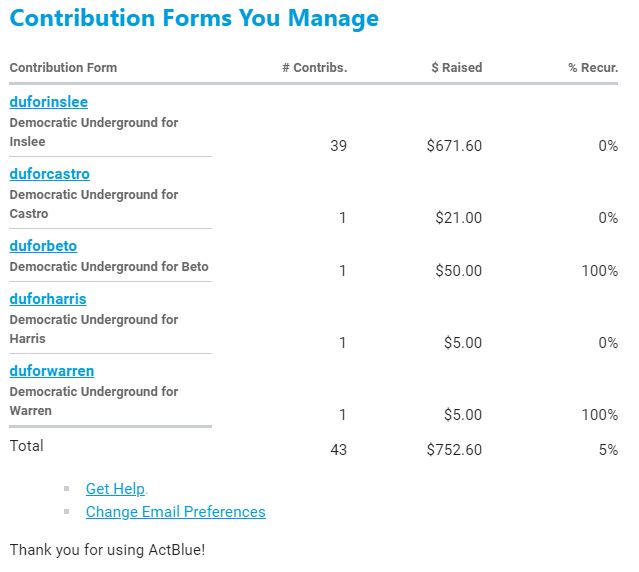
Task: Click the % Recur. column header
Action: [x=593, y=68]
